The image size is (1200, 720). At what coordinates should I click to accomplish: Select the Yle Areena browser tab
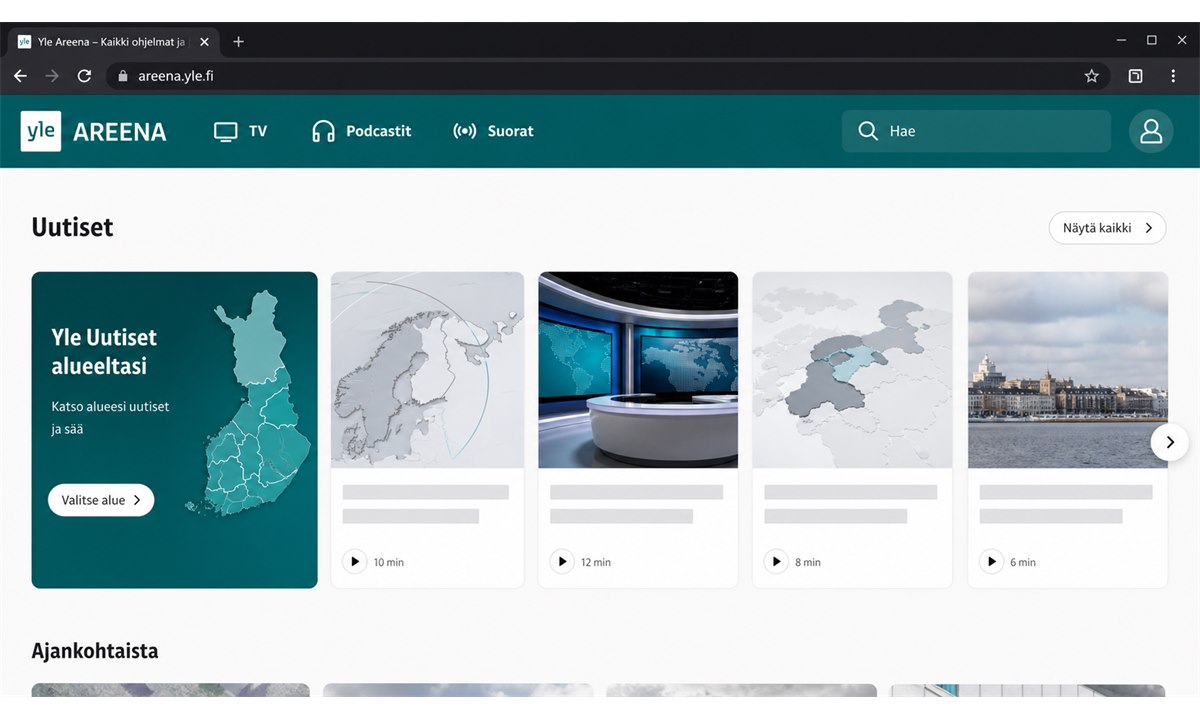[x=114, y=42]
